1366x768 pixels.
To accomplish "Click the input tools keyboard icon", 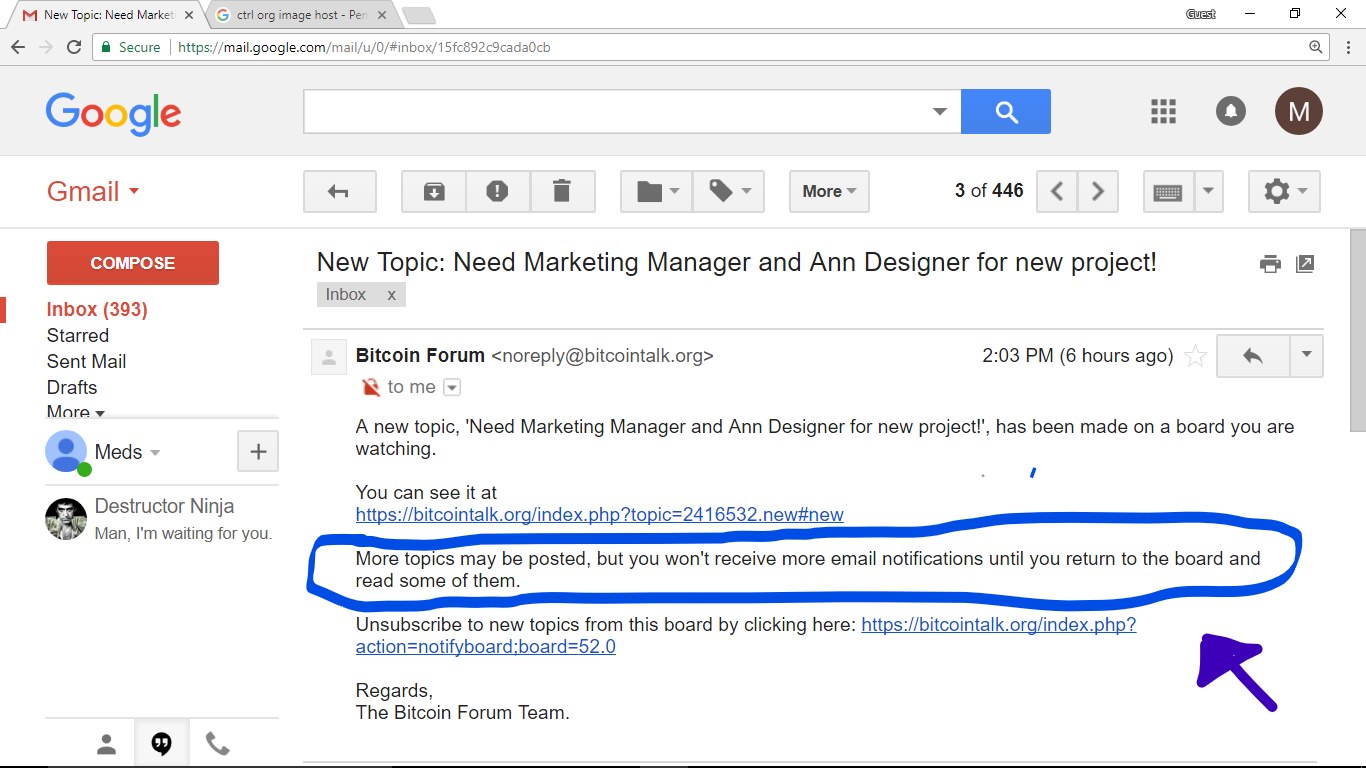I will (x=1168, y=192).
